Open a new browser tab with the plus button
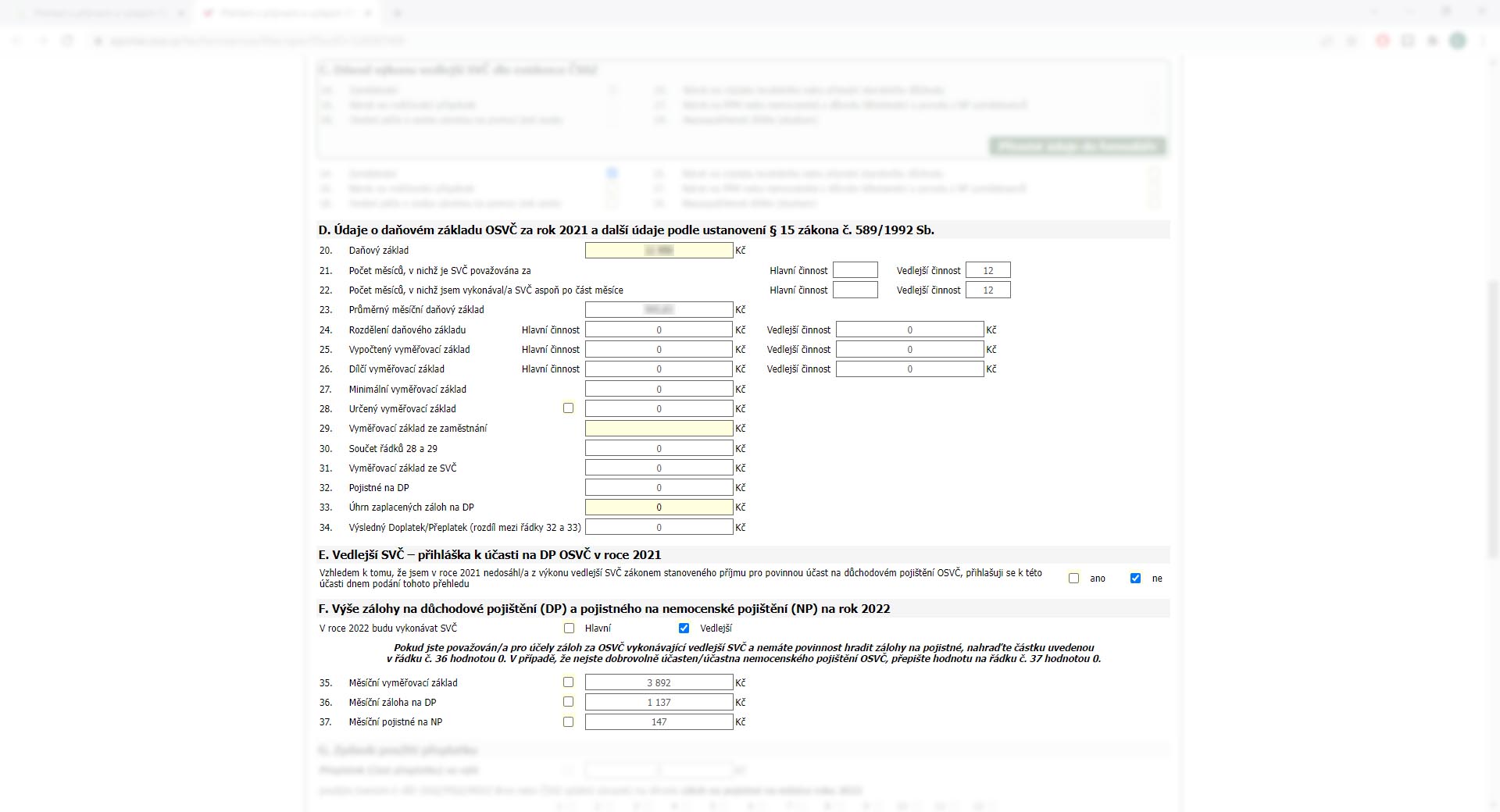1500x812 pixels. pyautogui.click(x=397, y=13)
